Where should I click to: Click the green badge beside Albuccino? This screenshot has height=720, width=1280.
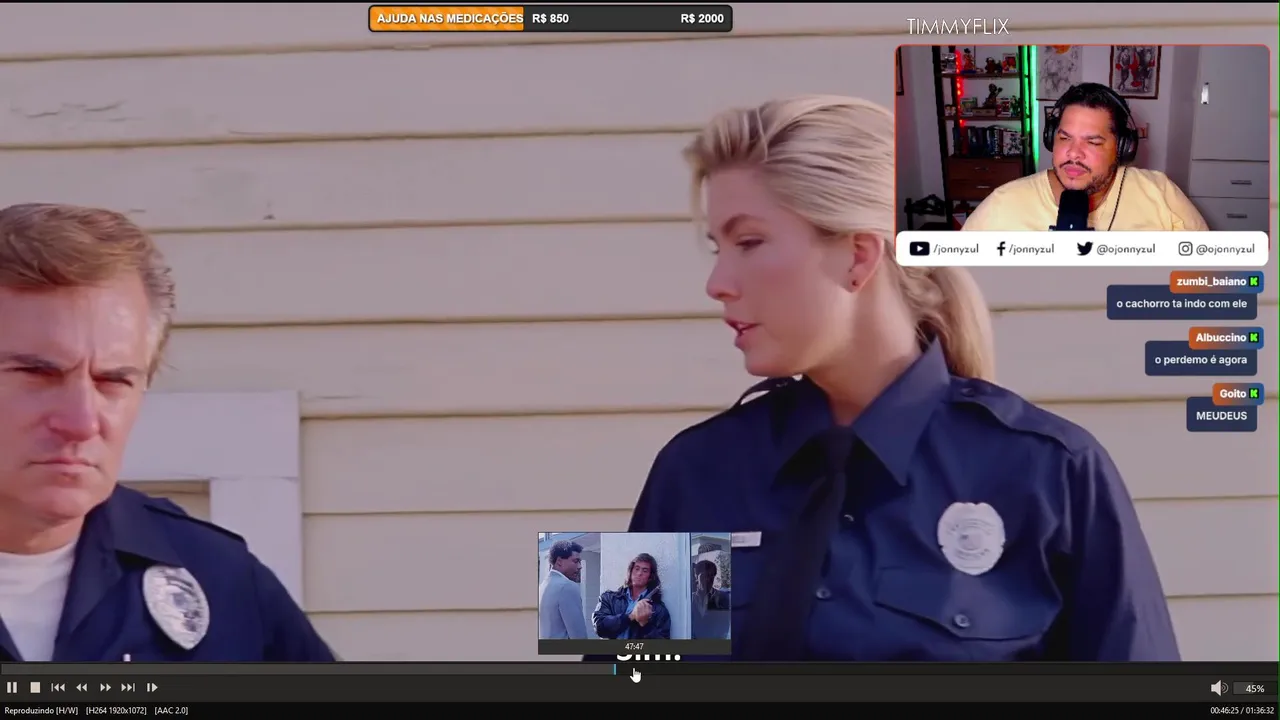click(x=1254, y=338)
